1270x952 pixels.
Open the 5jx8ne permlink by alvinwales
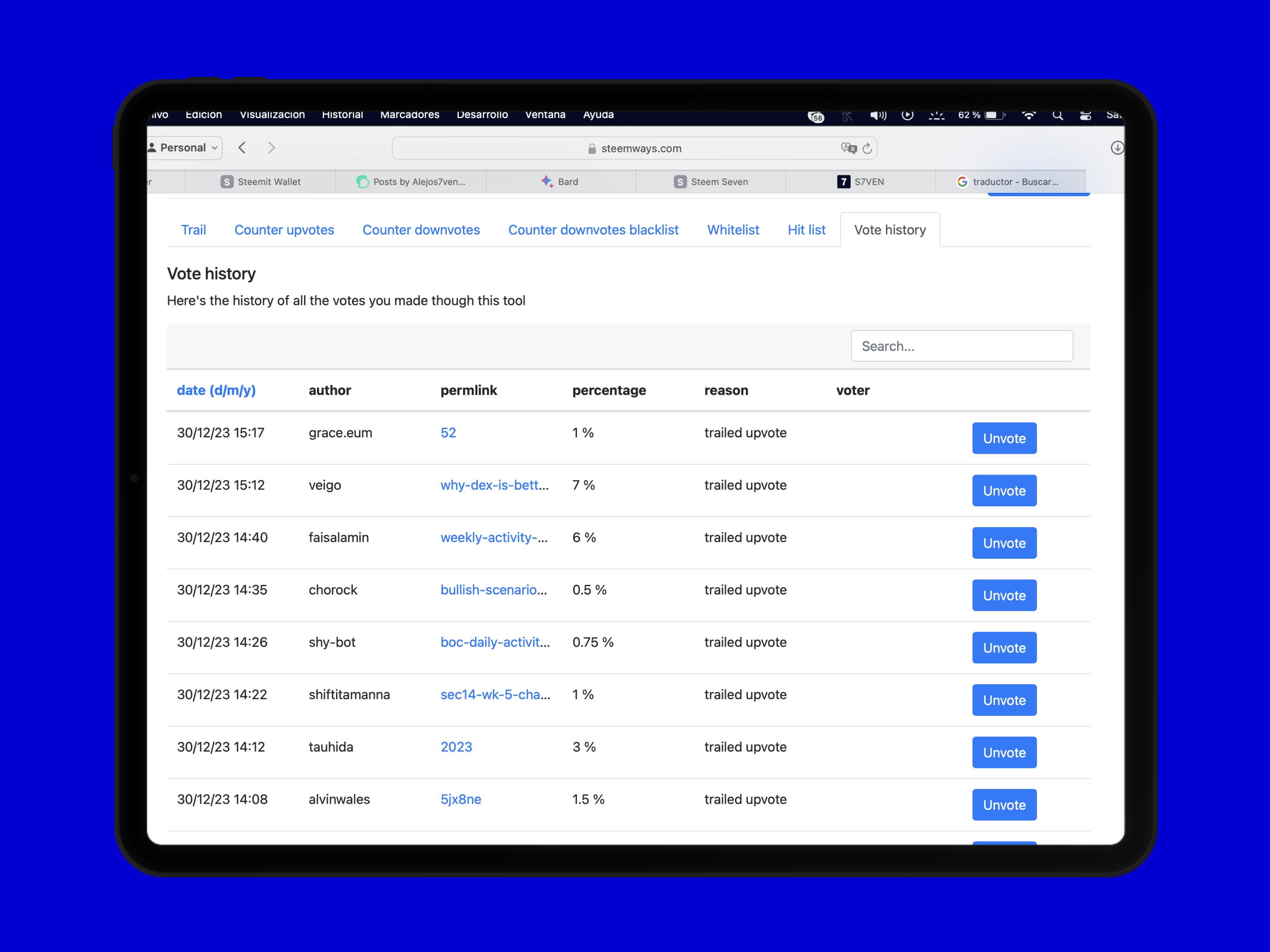pyautogui.click(x=461, y=799)
